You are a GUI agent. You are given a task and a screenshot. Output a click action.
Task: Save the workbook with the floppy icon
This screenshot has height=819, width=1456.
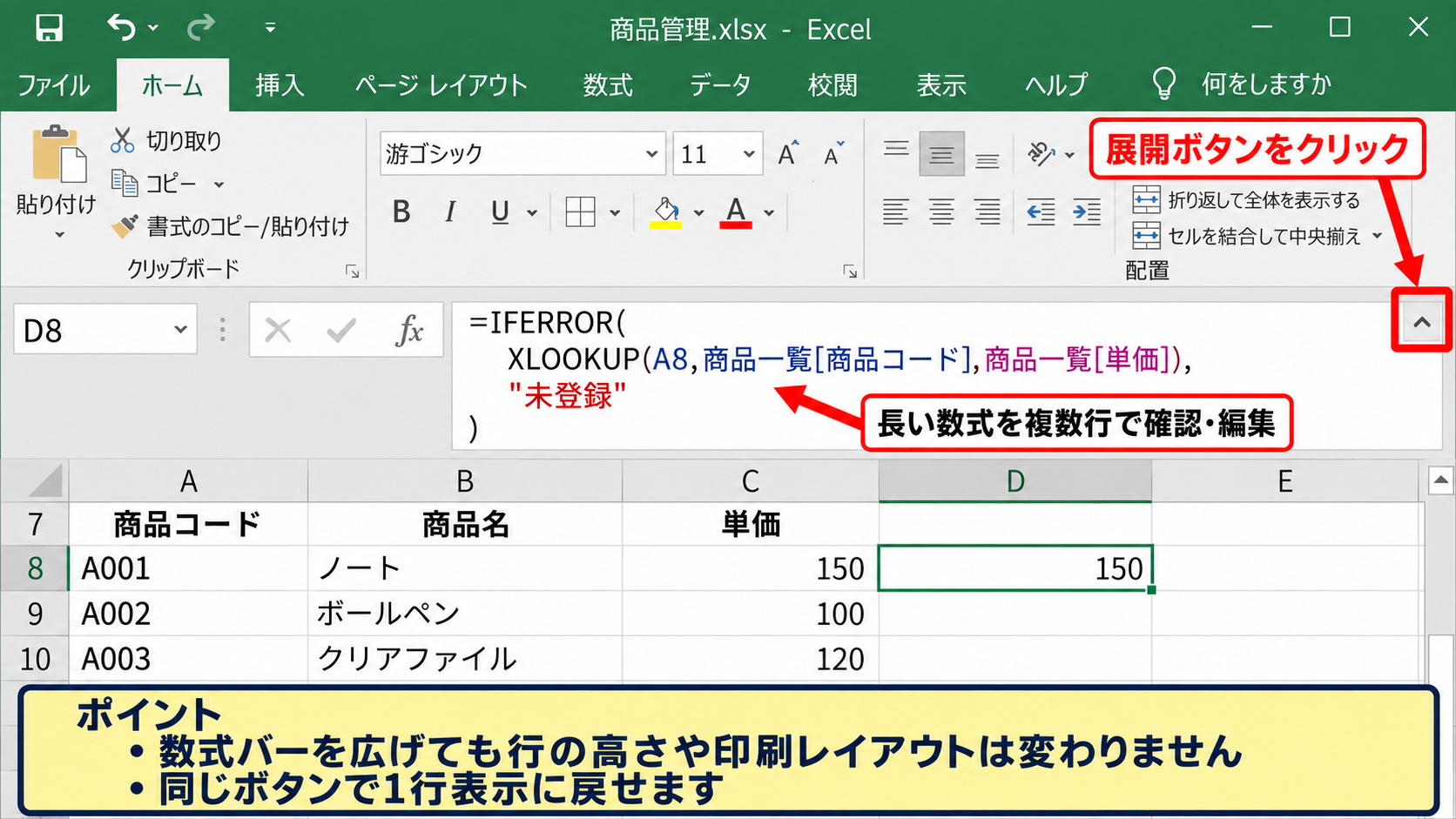click(x=49, y=28)
